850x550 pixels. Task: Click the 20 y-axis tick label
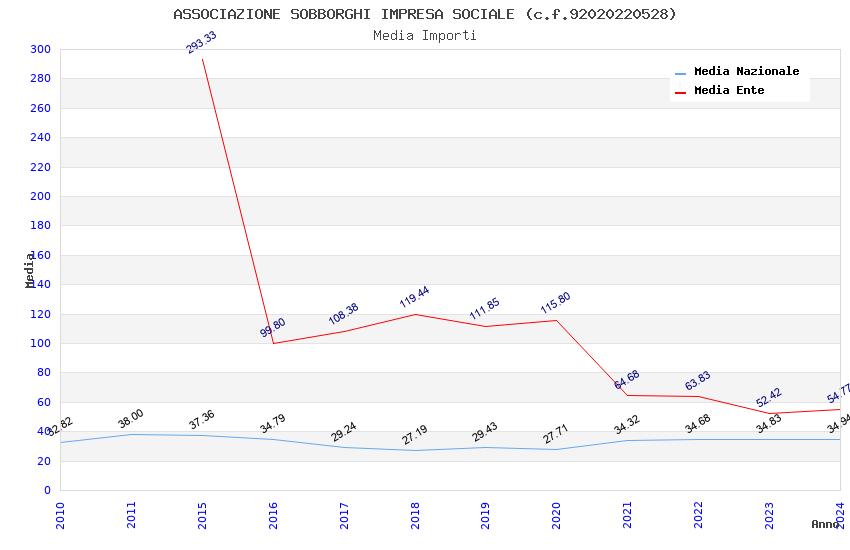[44, 461]
